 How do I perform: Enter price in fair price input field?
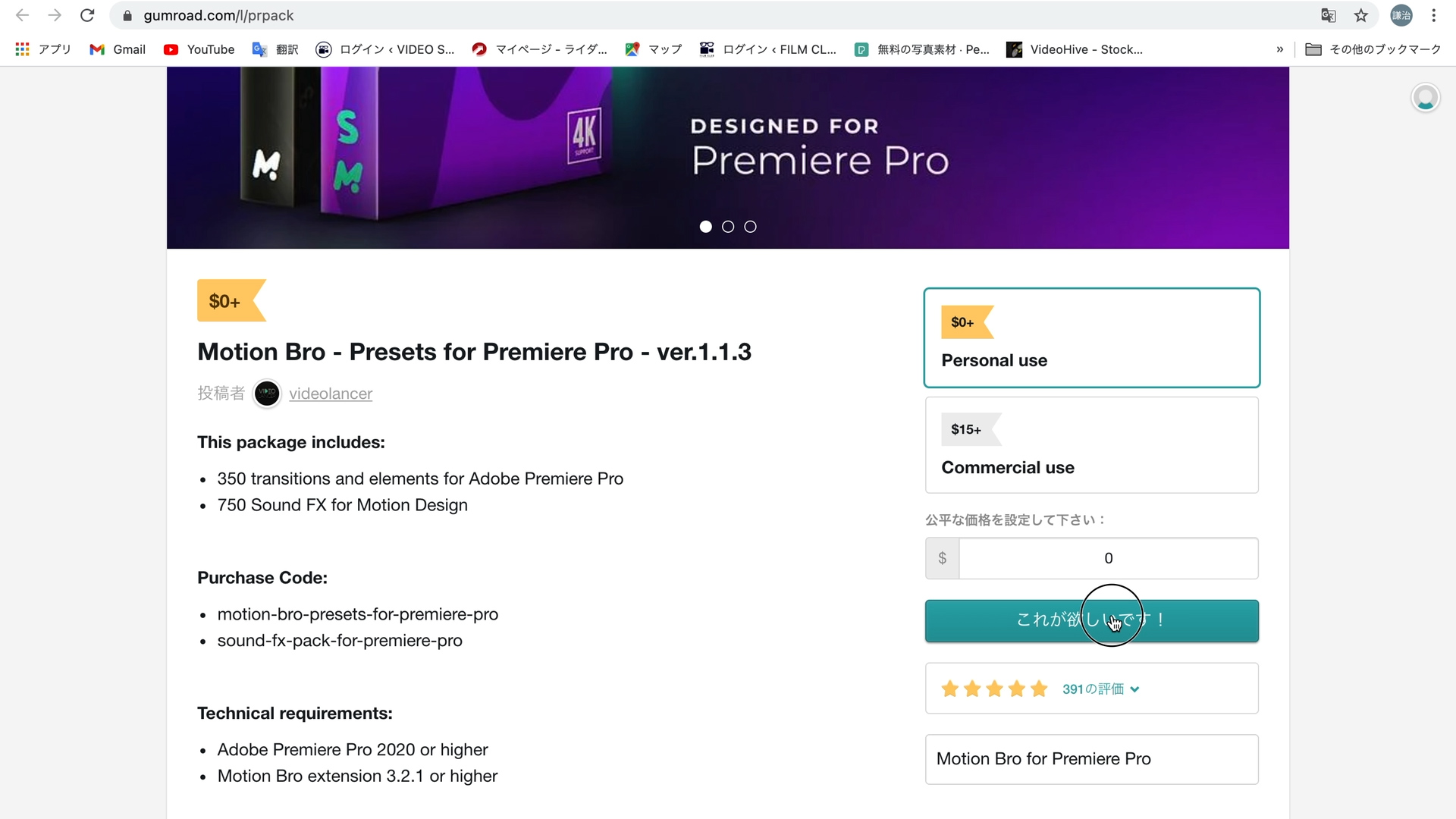click(1107, 558)
